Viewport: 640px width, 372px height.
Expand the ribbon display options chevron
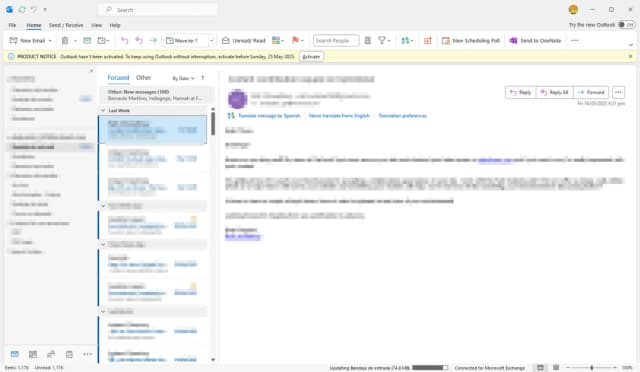click(631, 45)
